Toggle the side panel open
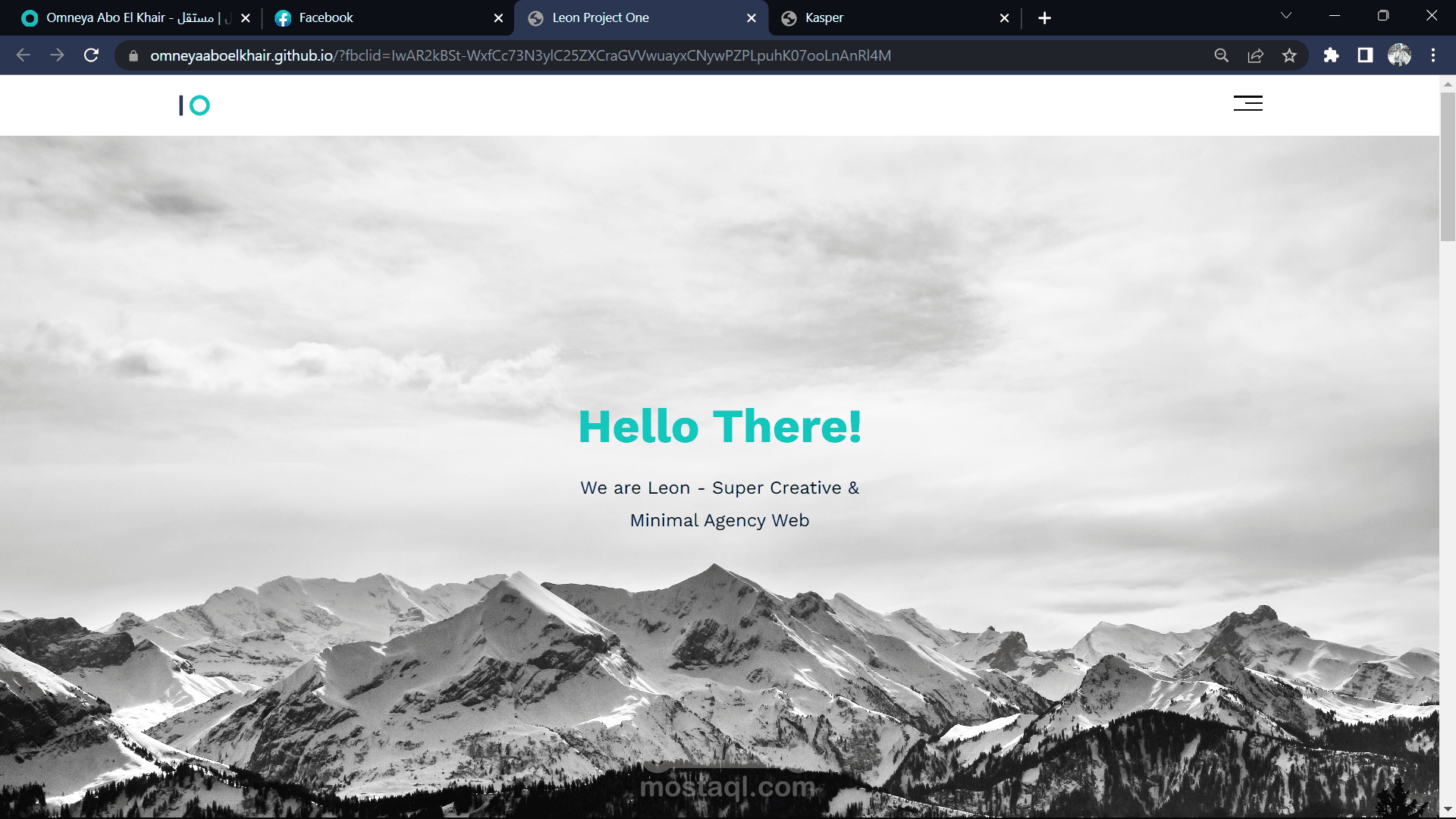This screenshot has height=819, width=1456. click(1365, 55)
